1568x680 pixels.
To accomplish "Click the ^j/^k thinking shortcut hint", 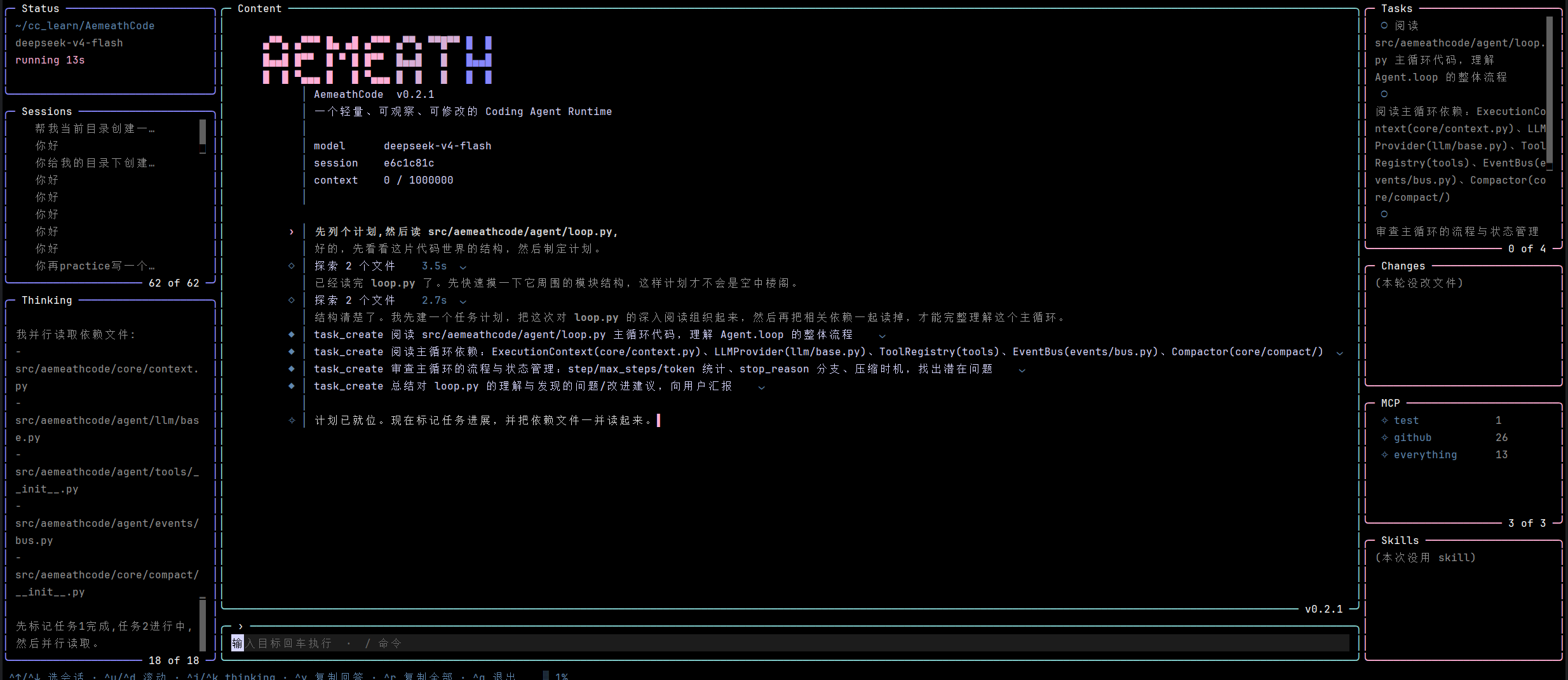I will 231,676.
